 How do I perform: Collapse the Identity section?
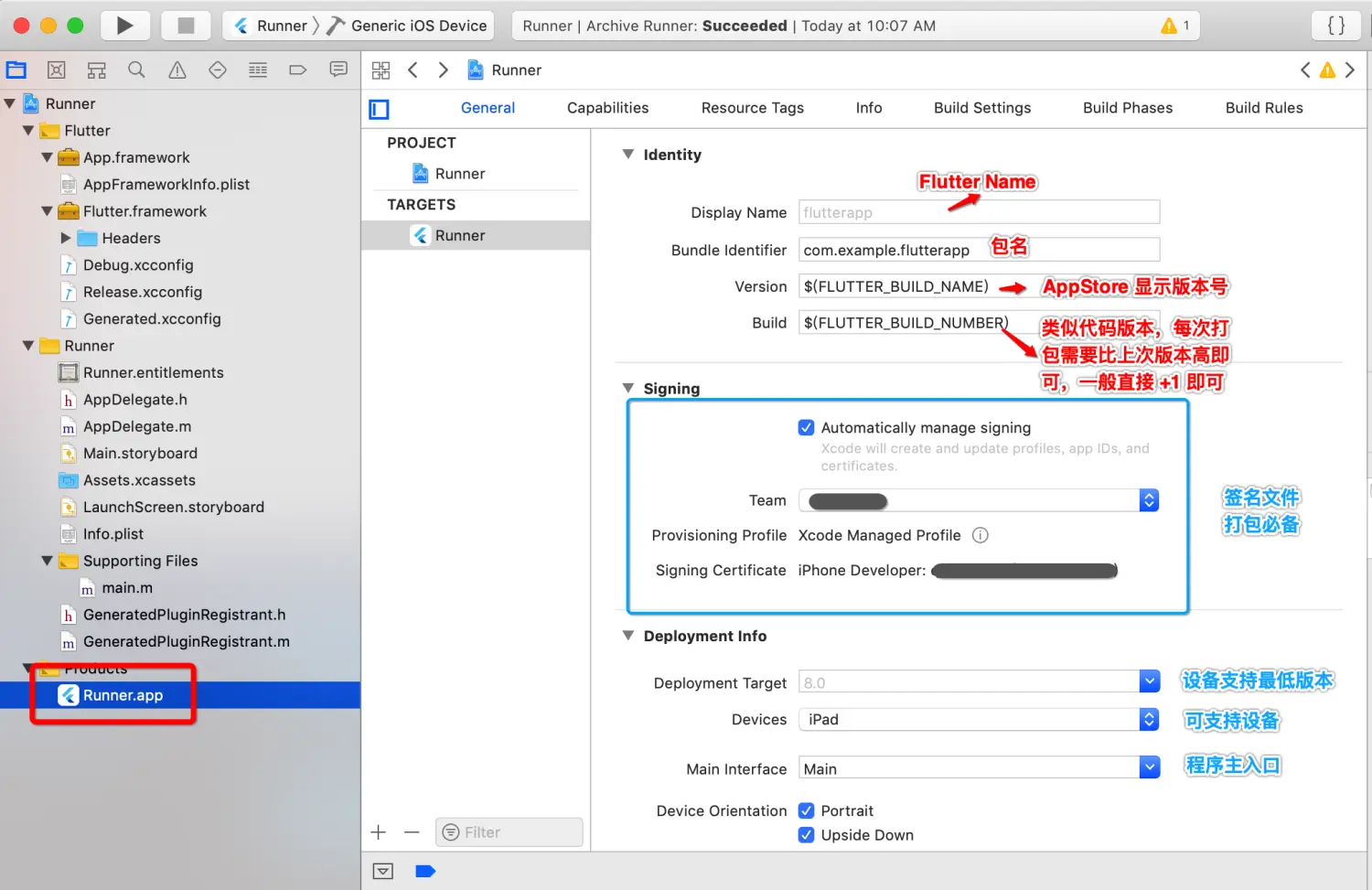coord(628,155)
